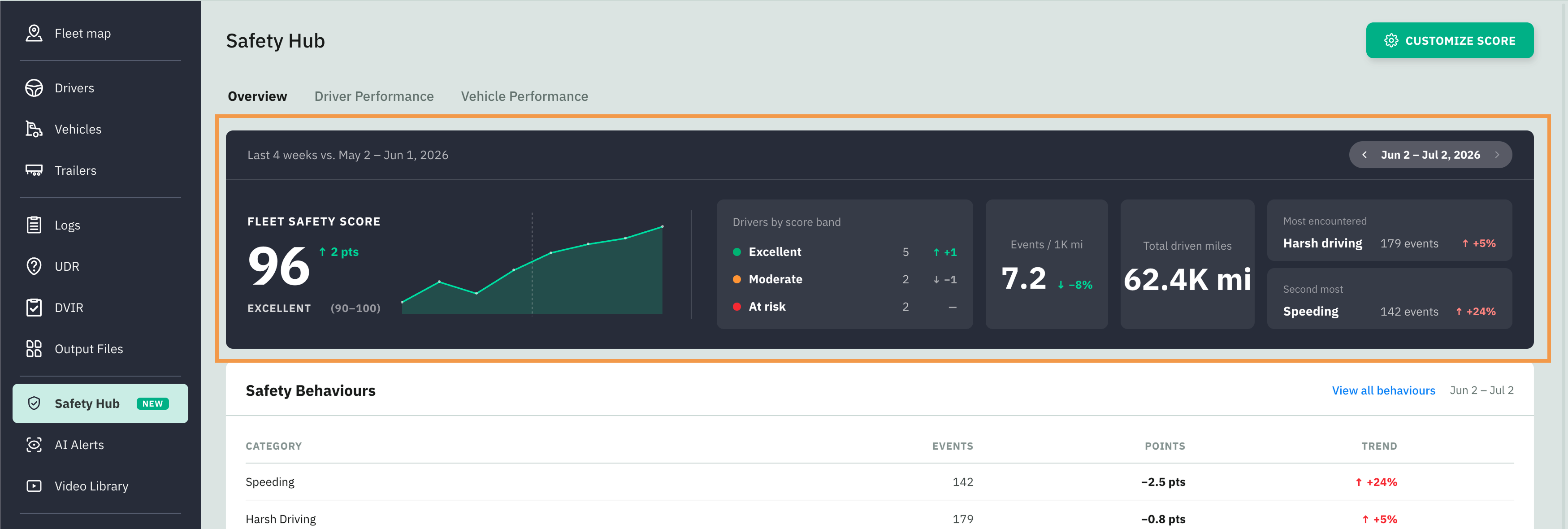Open the Video Library play icon

tap(34, 486)
